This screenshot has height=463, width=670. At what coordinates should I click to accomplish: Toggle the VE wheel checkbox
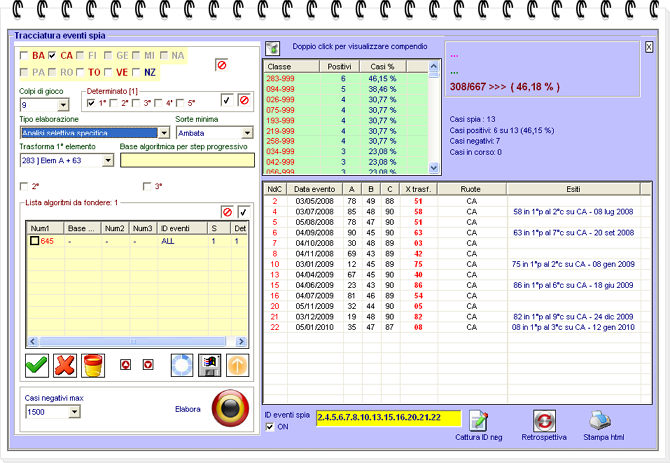click(x=108, y=72)
